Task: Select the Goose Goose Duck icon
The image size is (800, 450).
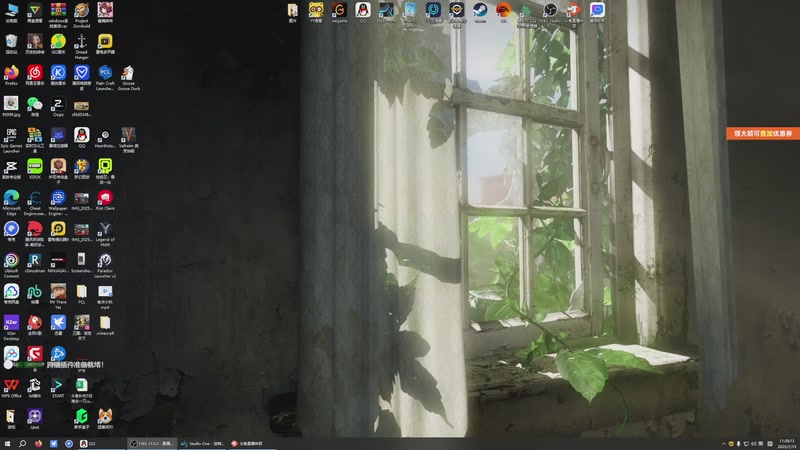Action: coord(129,78)
